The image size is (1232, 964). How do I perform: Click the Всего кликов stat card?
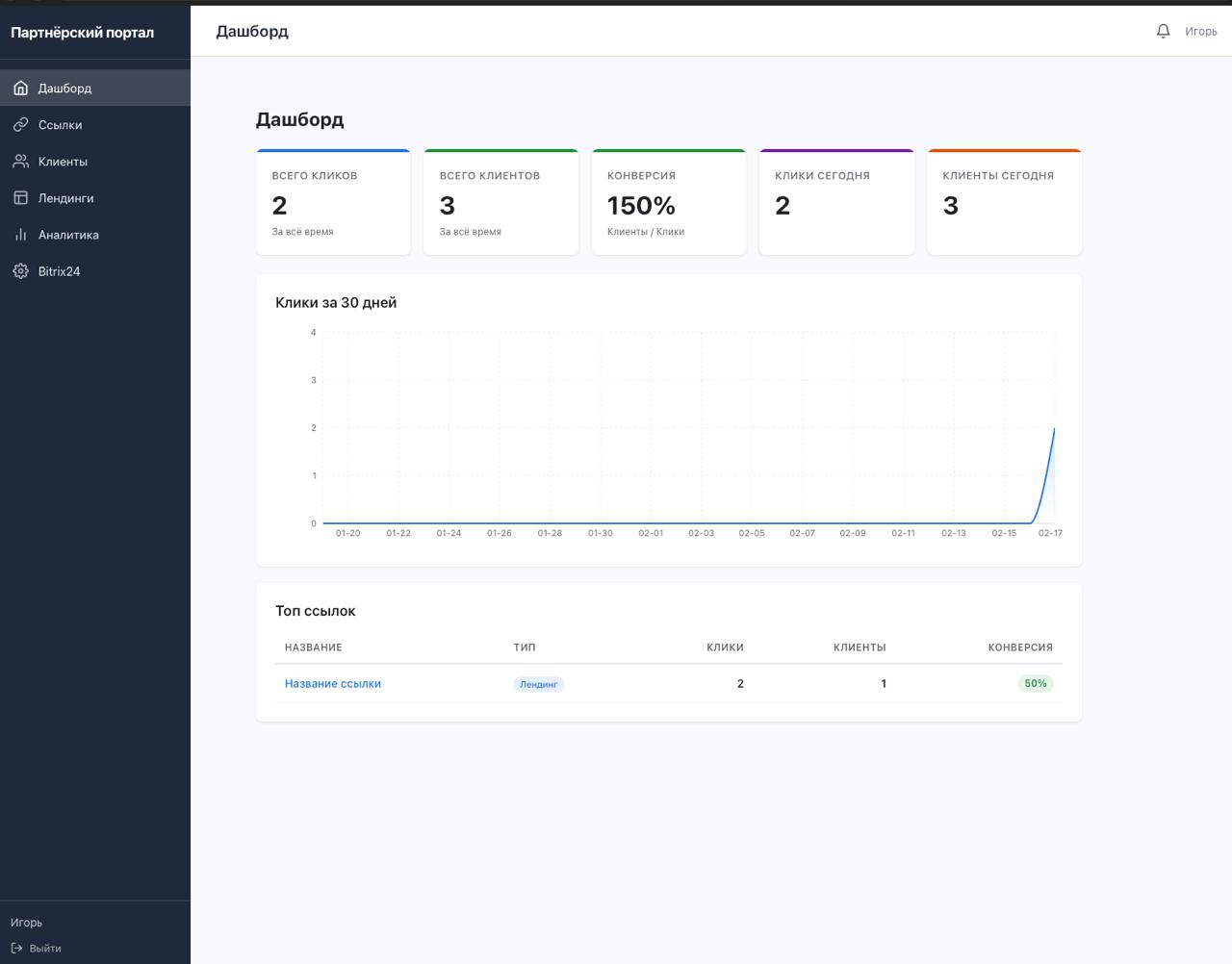click(x=333, y=203)
